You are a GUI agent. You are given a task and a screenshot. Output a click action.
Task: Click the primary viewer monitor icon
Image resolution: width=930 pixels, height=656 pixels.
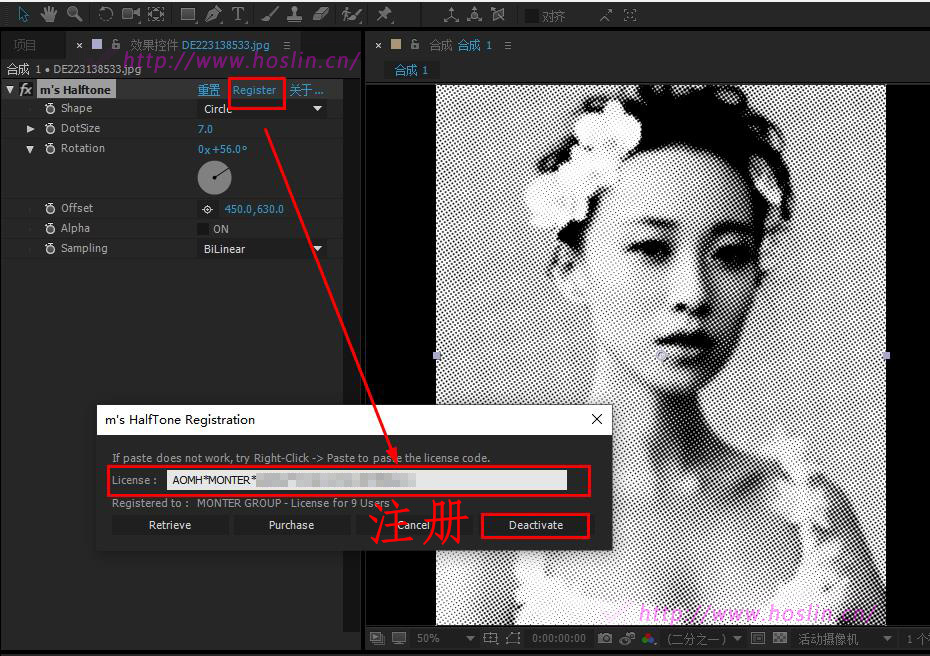[x=399, y=638]
